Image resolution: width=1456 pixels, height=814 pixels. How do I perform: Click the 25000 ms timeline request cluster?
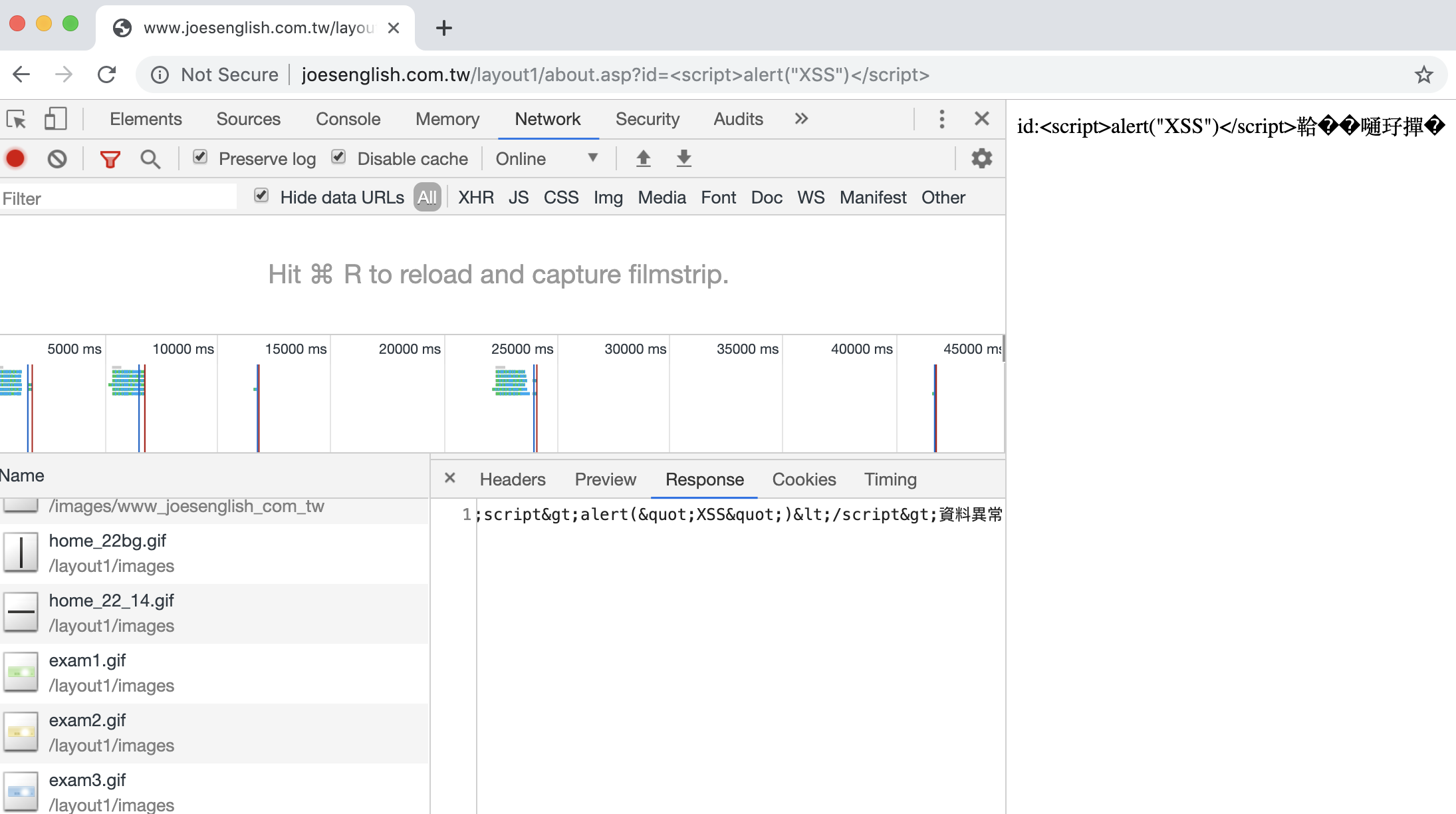pos(514,381)
